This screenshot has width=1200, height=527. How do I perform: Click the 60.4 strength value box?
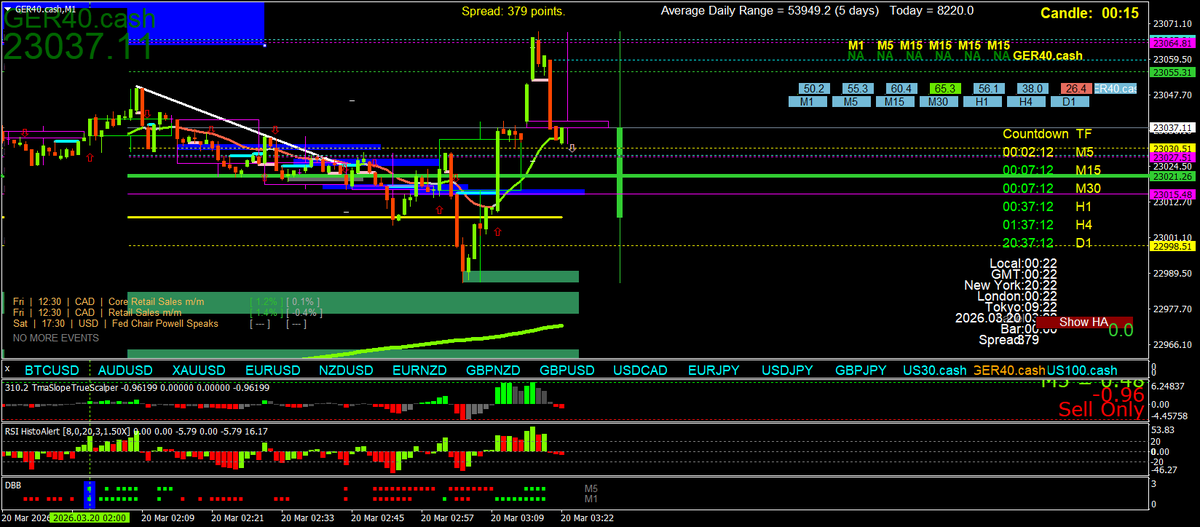(903, 89)
